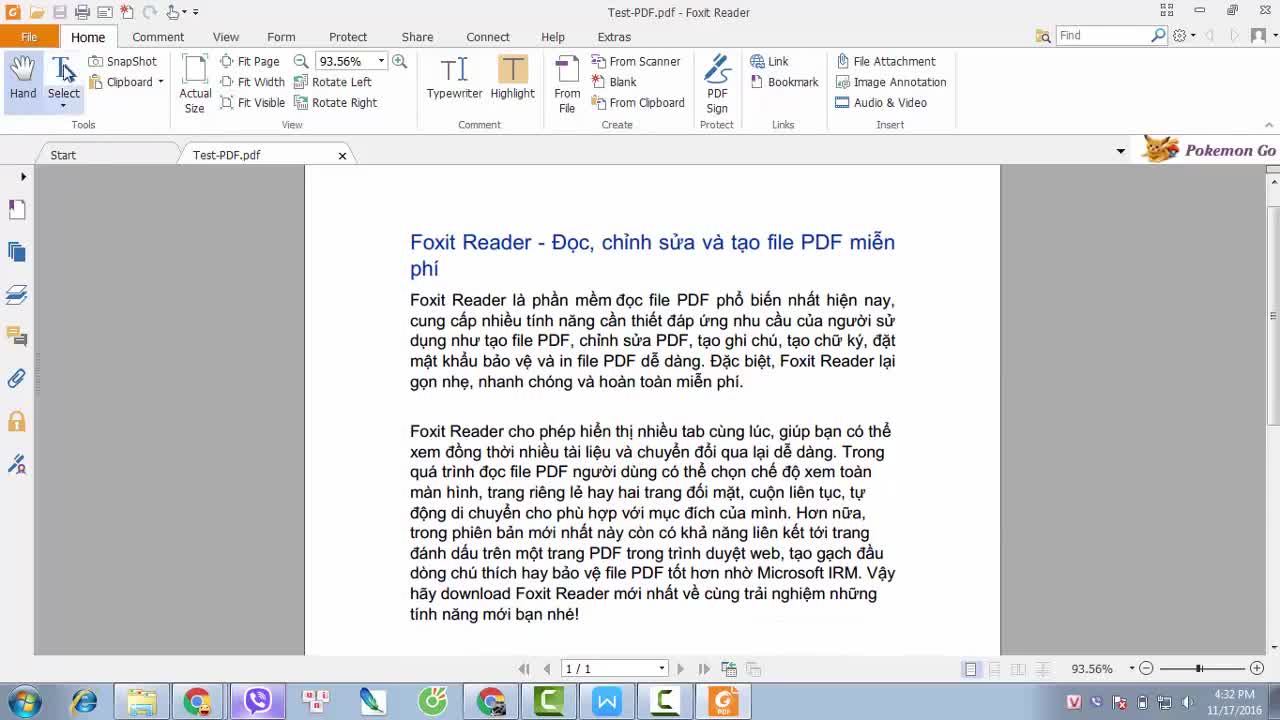The image size is (1280, 720).
Task: Open PDF Sign tool
Action: [x=717, y=84]
